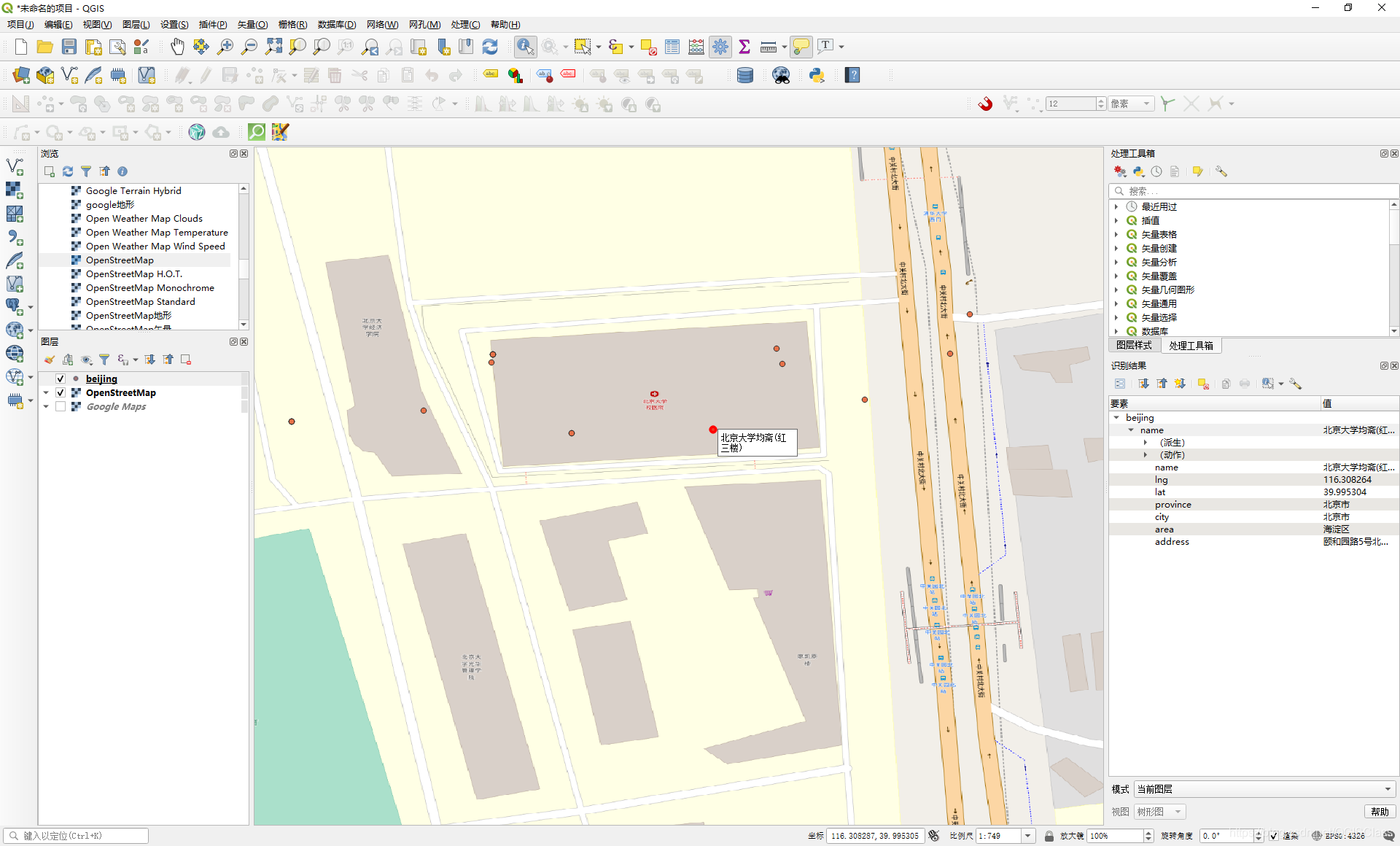Collapse the beijing identify result node
This screenshot has height=846, width=1400.
tap(1116, 417)
